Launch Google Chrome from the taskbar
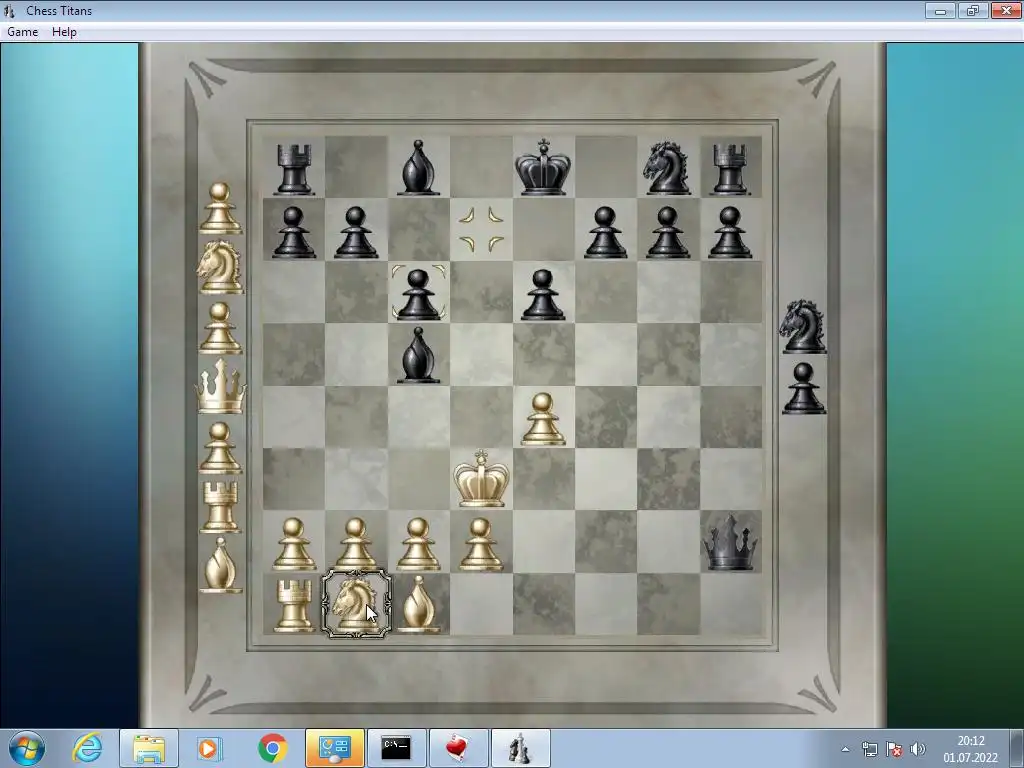Image resolution: width=1024 pixels, height=768 pixels. pyautogui.click(x=272, y=748)
